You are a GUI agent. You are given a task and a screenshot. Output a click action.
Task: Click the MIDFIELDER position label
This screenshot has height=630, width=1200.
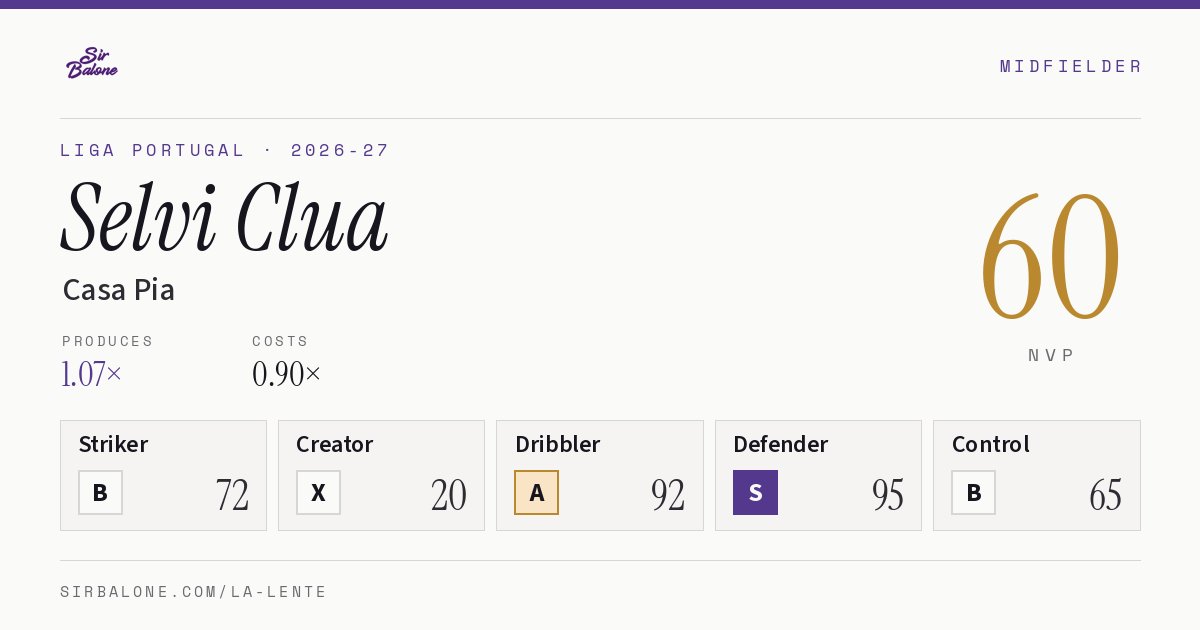coord(1070,66)
